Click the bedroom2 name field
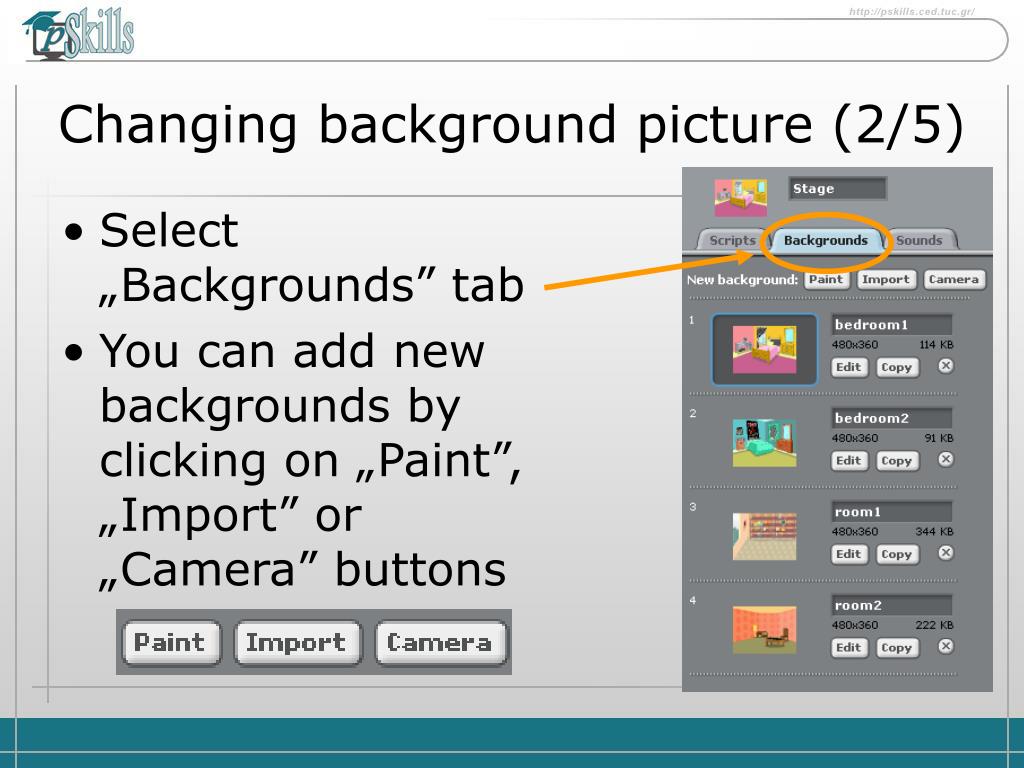1024x768 pixels. coord(891,418)
